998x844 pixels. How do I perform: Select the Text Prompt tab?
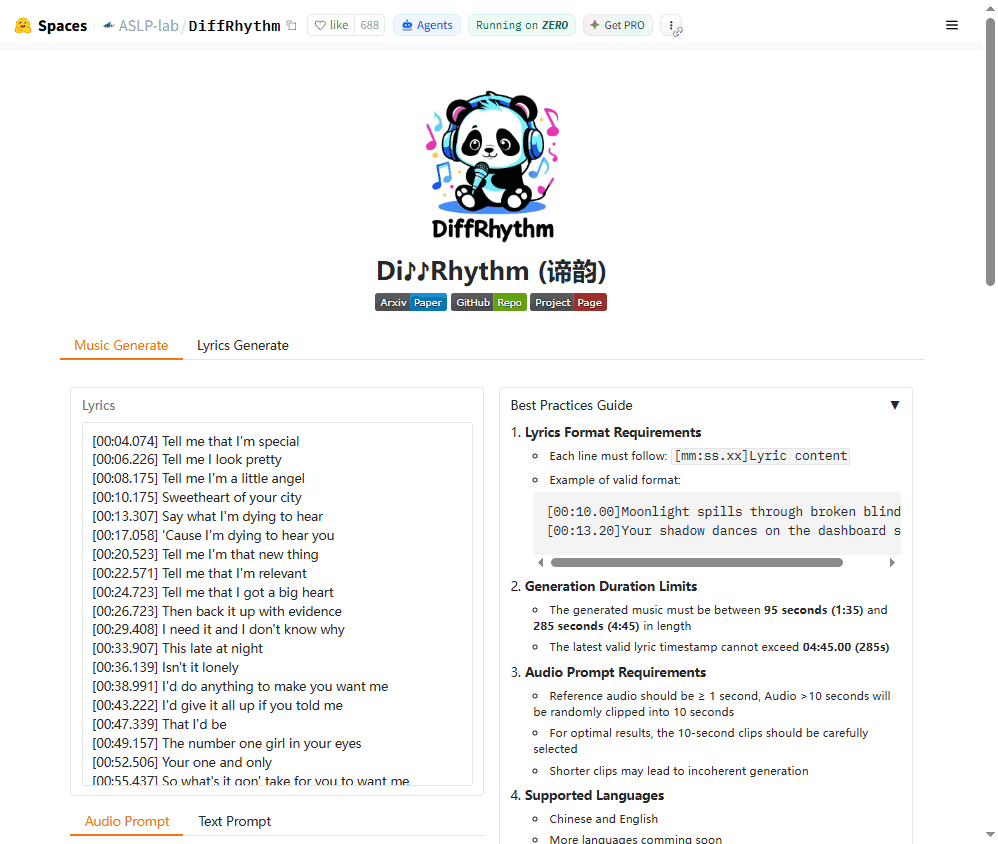point(234,822)
